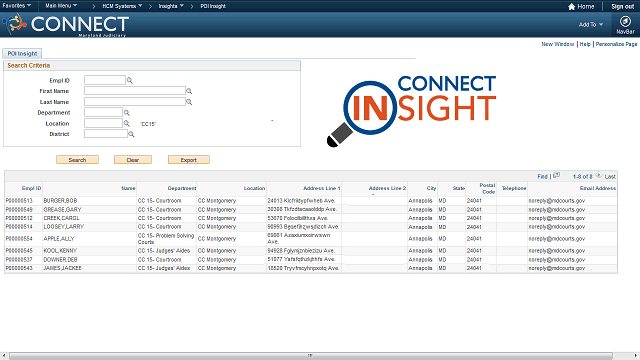Open the Add To dropdown
This screenshot has width=640, height=360.
click(591, 24)
